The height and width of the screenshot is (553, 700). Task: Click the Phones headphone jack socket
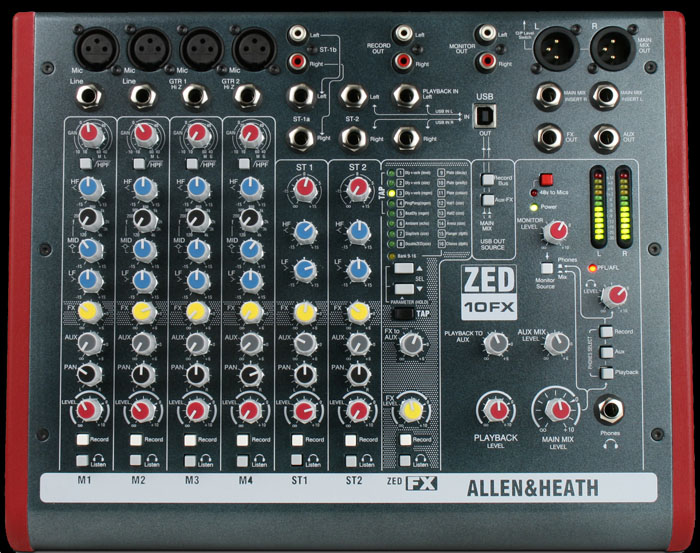point(610,410)
